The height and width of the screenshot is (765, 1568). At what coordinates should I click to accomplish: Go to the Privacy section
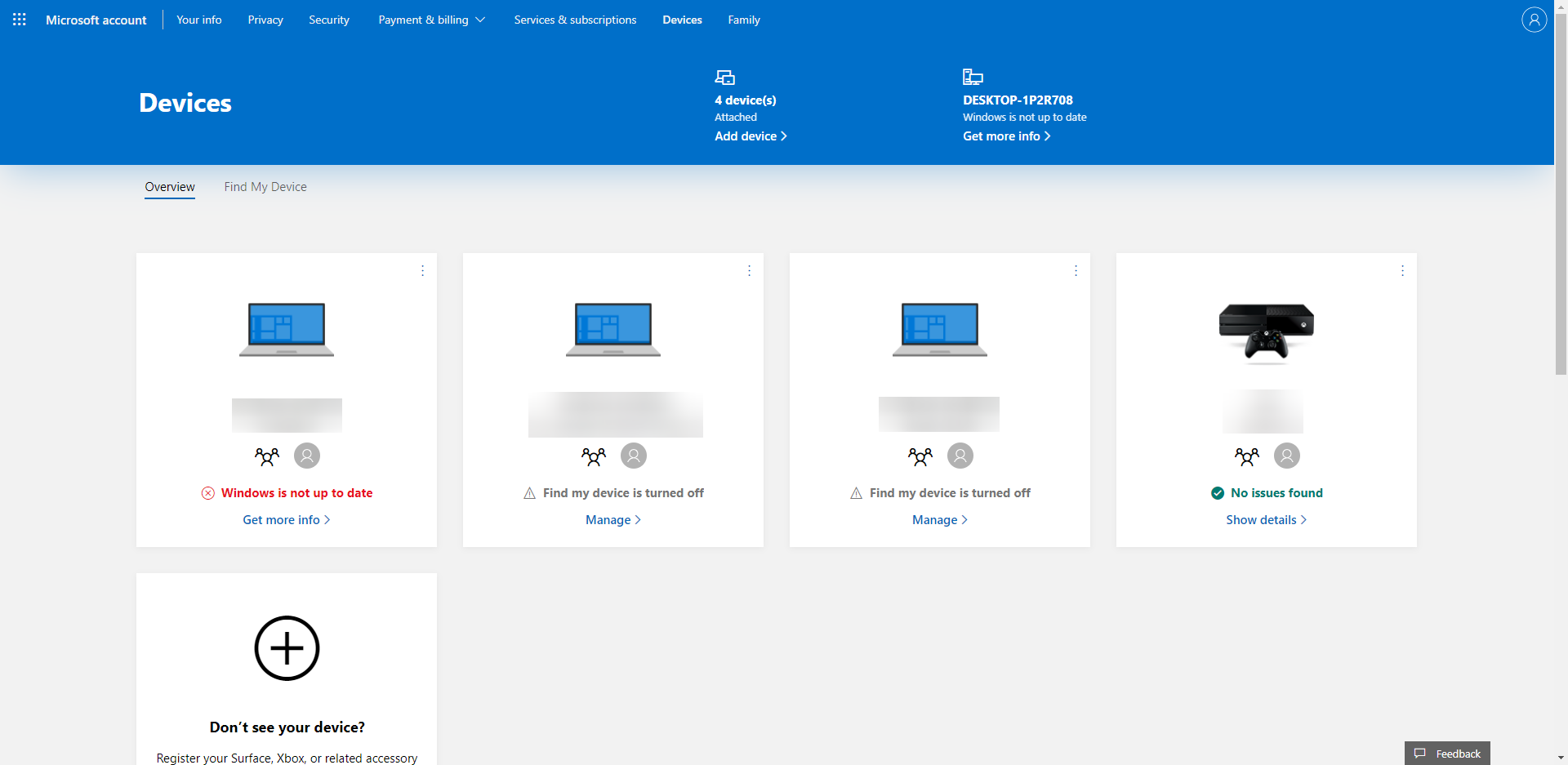pyautogui.click(x=265, y=20)
